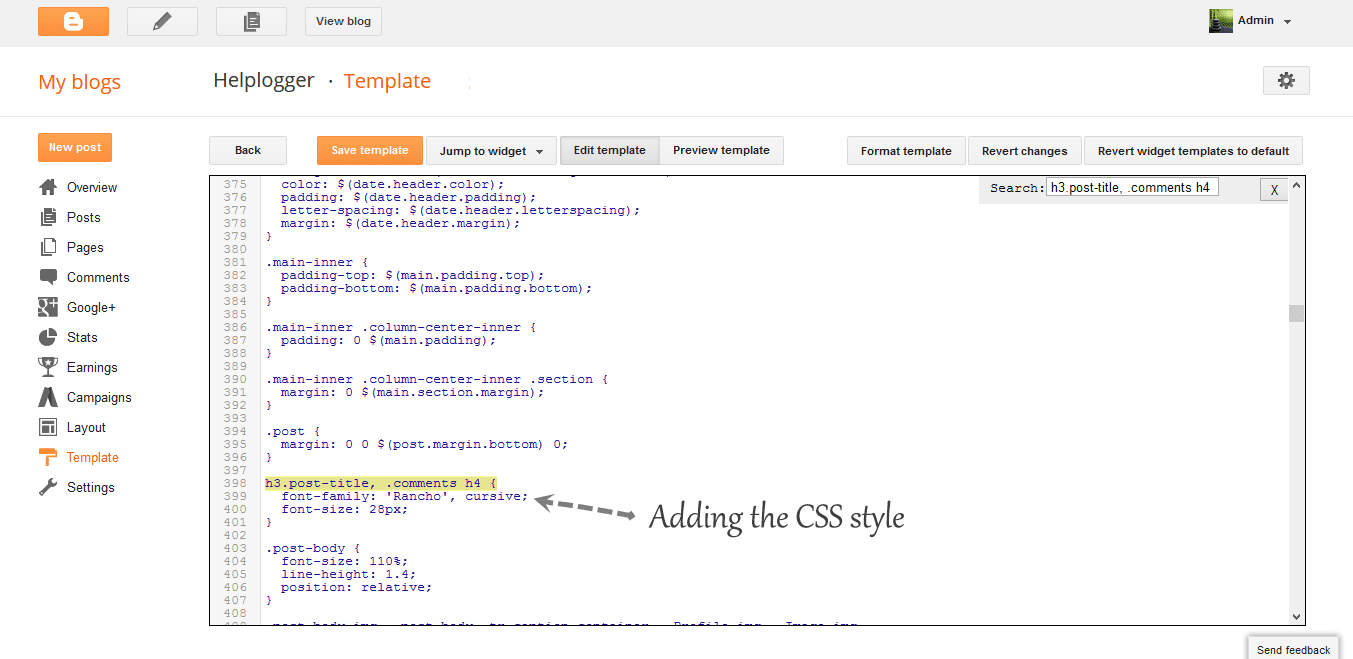Open Campaigns sidebar item

pyautogui.click(x=99, y=397)
